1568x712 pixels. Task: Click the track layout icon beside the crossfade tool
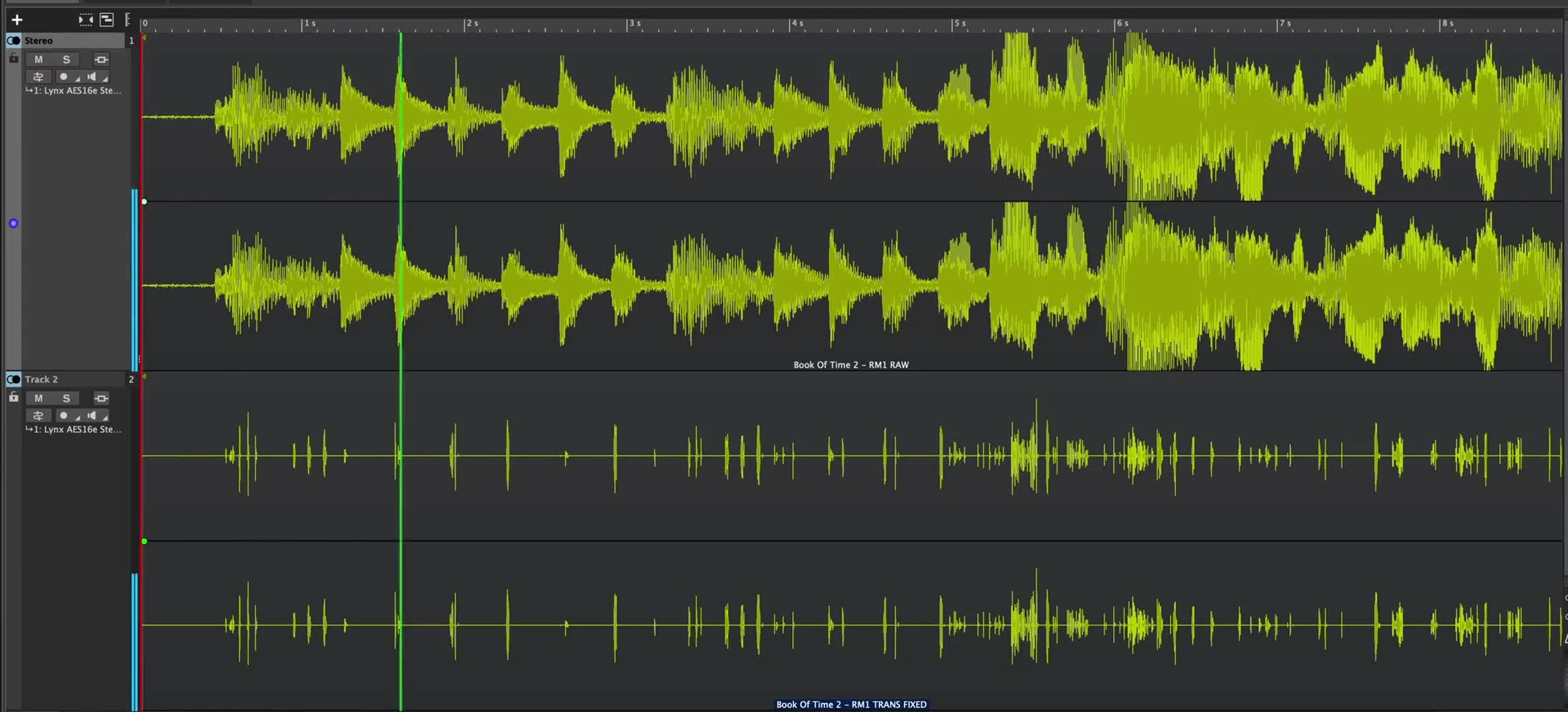(106, 20)
